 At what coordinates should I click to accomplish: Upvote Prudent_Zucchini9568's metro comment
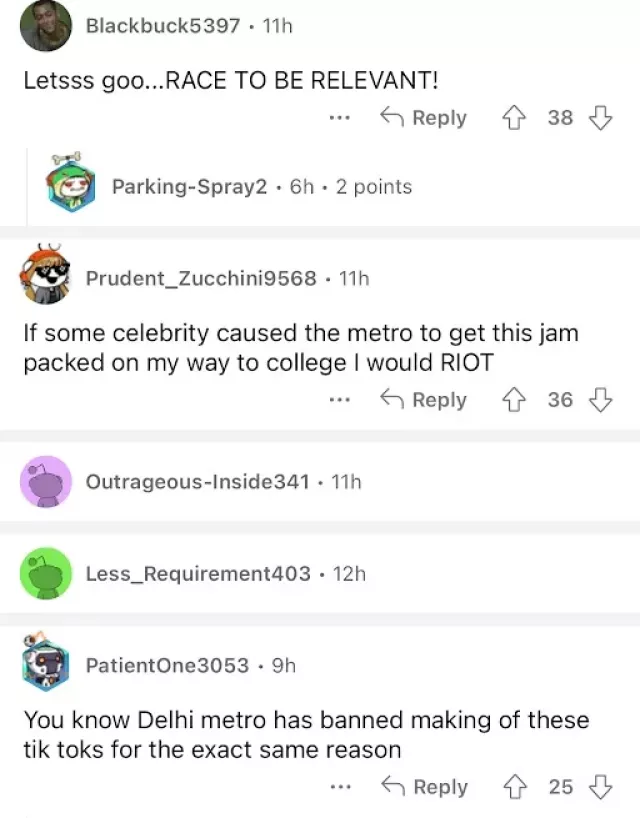tap(514, 400)
